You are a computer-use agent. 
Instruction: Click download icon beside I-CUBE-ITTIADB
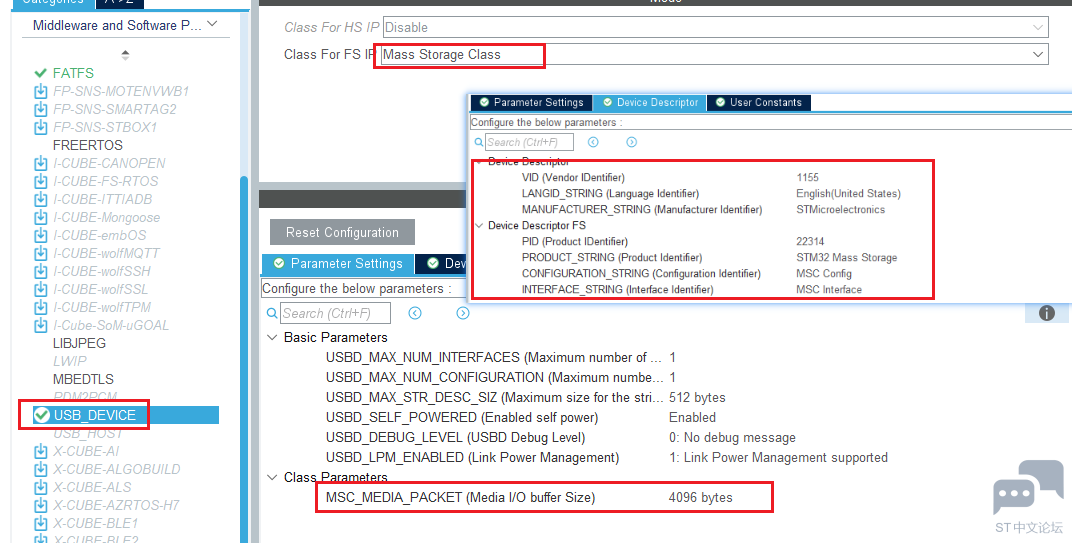pyautogui.click(x=40, y=199)
